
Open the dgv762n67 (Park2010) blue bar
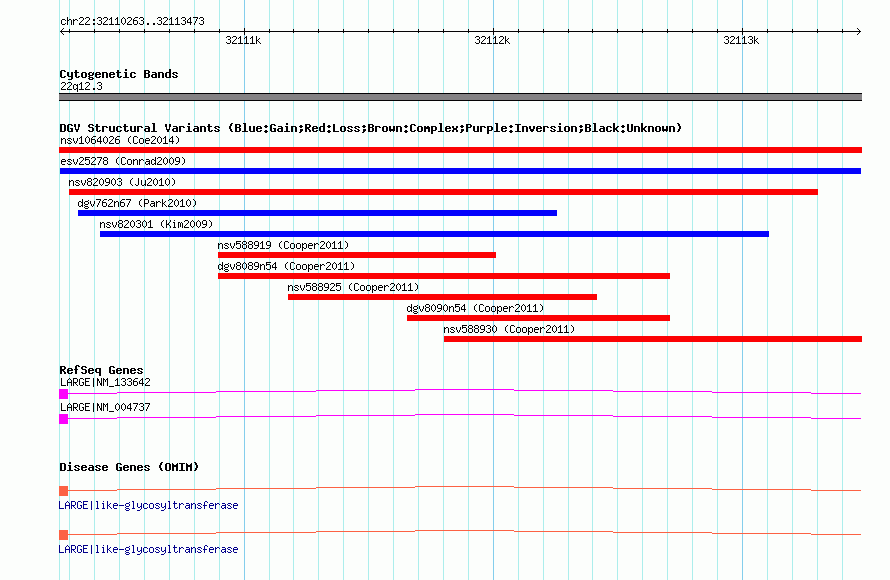[x=317, y=213]
